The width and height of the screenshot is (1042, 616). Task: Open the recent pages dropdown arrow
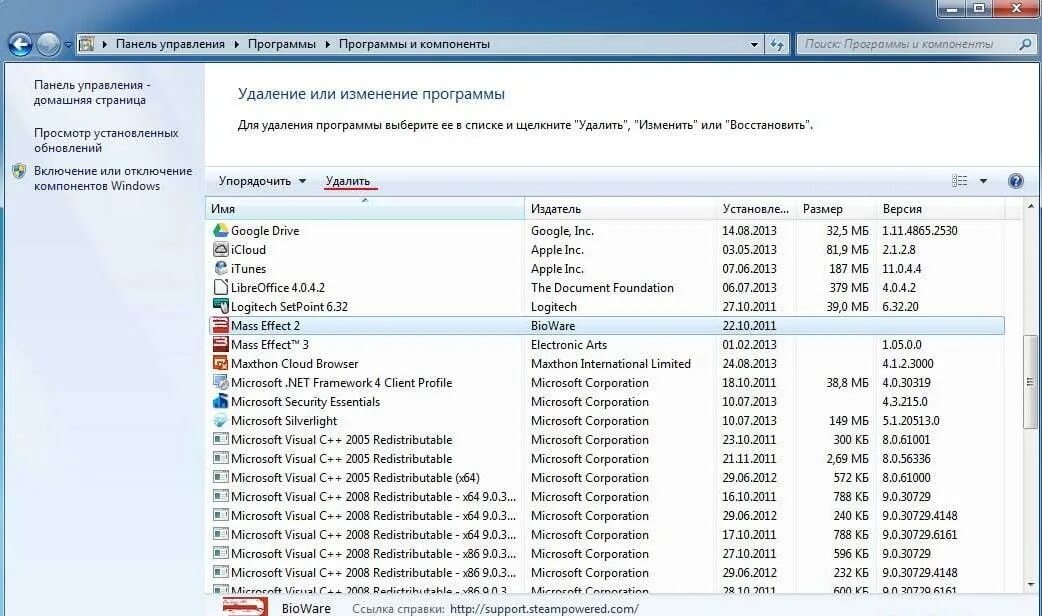tap(68, 45)
